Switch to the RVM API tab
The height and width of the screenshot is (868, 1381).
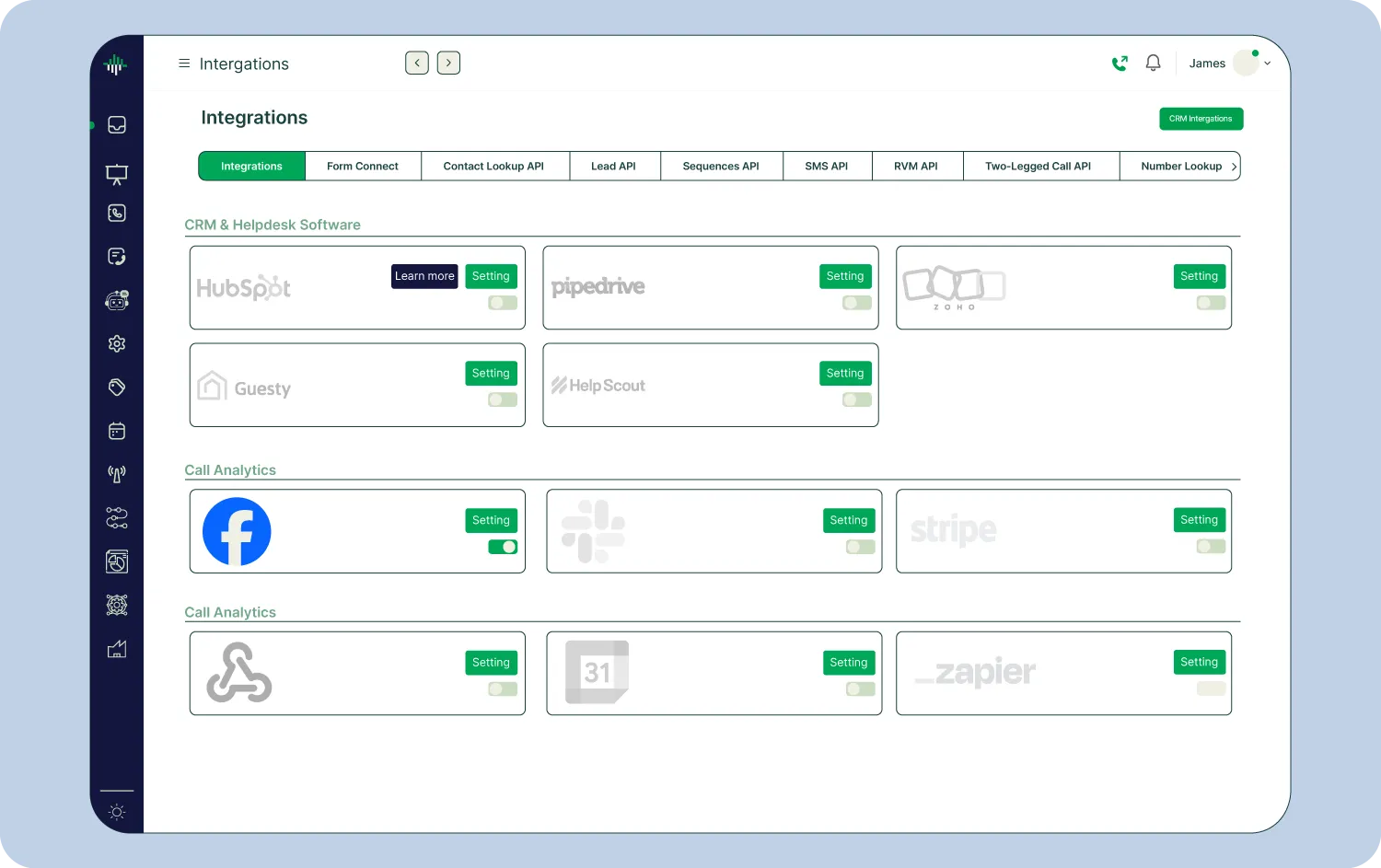pyautogui.click(x=916, y=167)
